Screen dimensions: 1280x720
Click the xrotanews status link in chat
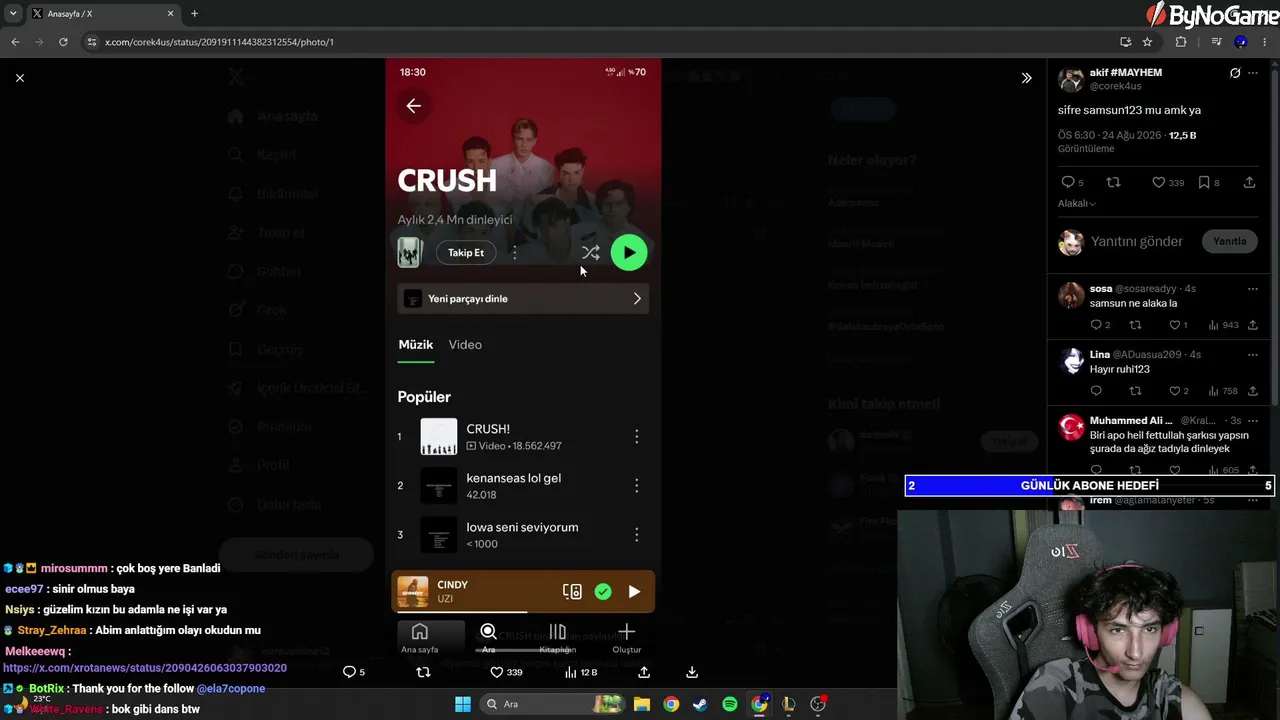tap(145, 668)
